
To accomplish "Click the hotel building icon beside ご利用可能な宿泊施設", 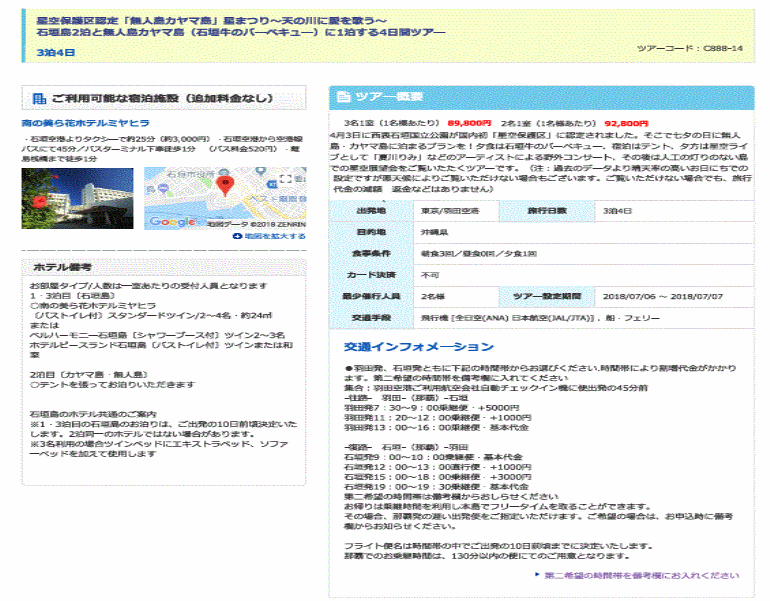I will click(38, 98).
